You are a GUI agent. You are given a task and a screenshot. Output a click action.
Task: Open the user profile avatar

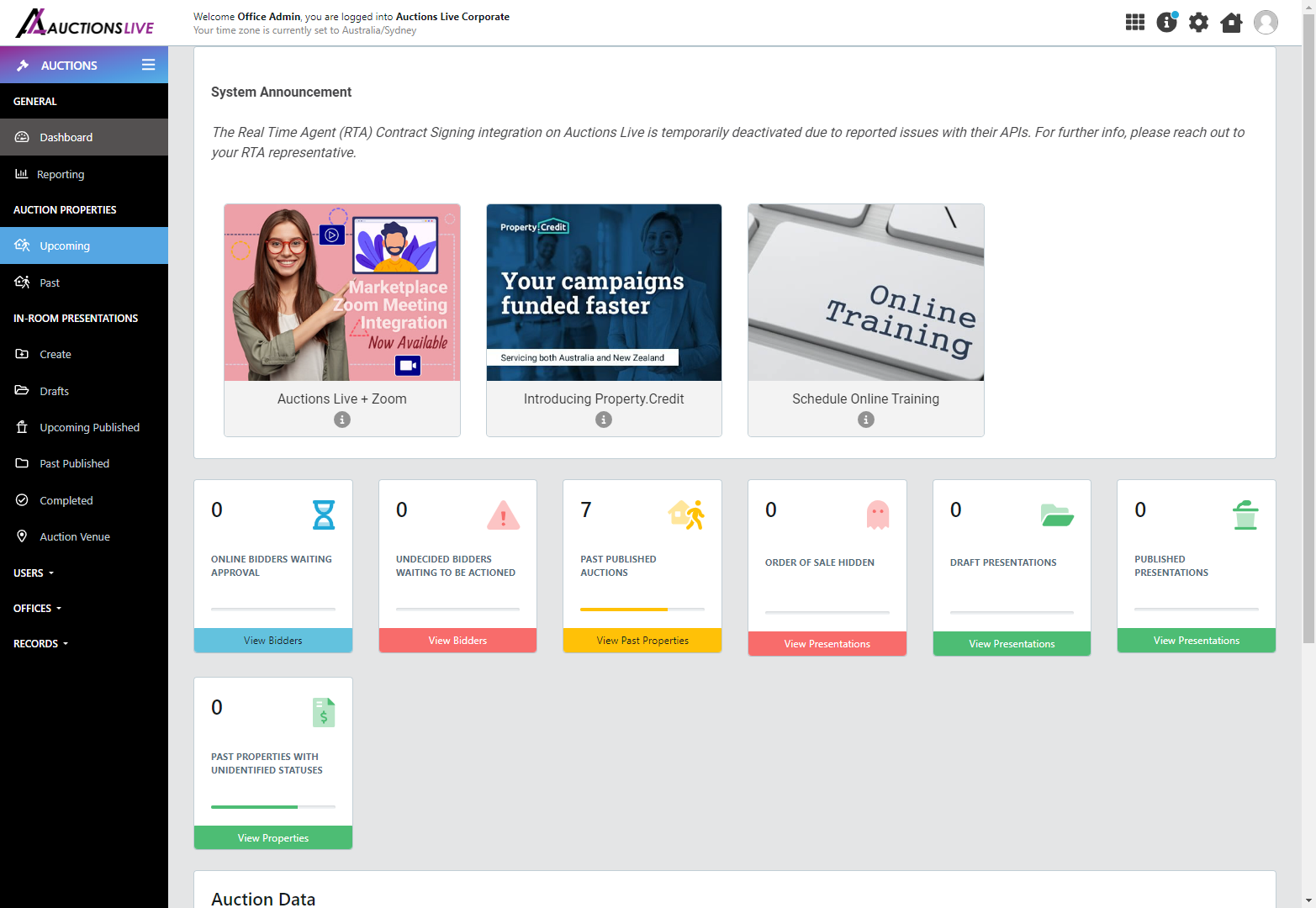(1266, 23)
